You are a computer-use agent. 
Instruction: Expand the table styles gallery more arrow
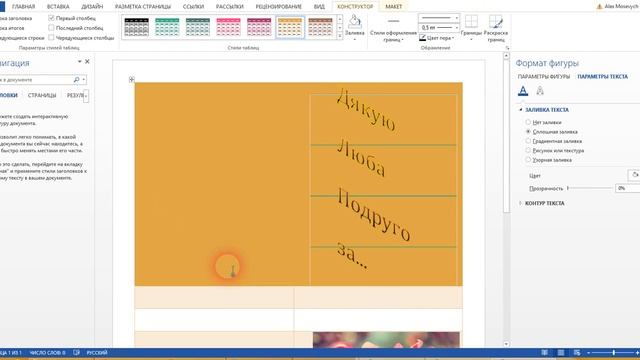coord(340,36)
